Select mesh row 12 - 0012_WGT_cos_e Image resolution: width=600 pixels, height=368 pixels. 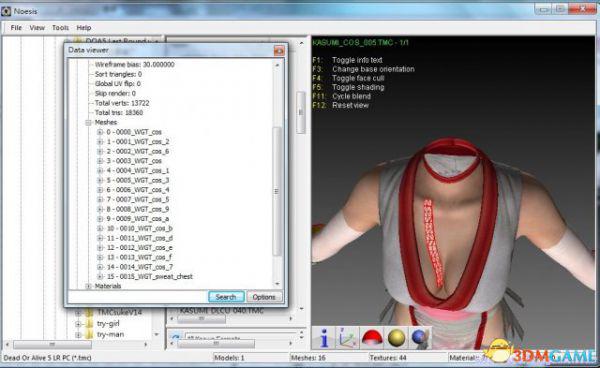pos(140,248)
